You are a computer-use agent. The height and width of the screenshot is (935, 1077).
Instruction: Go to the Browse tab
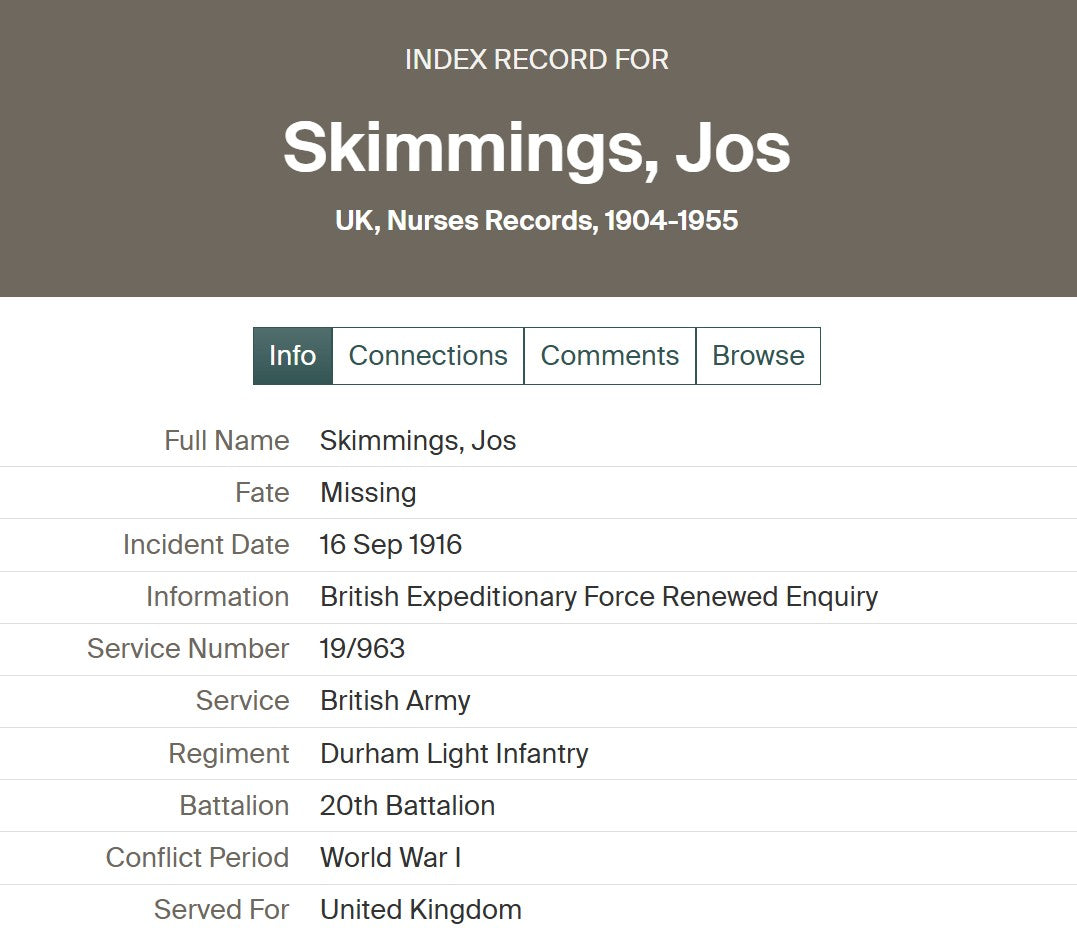758,356
